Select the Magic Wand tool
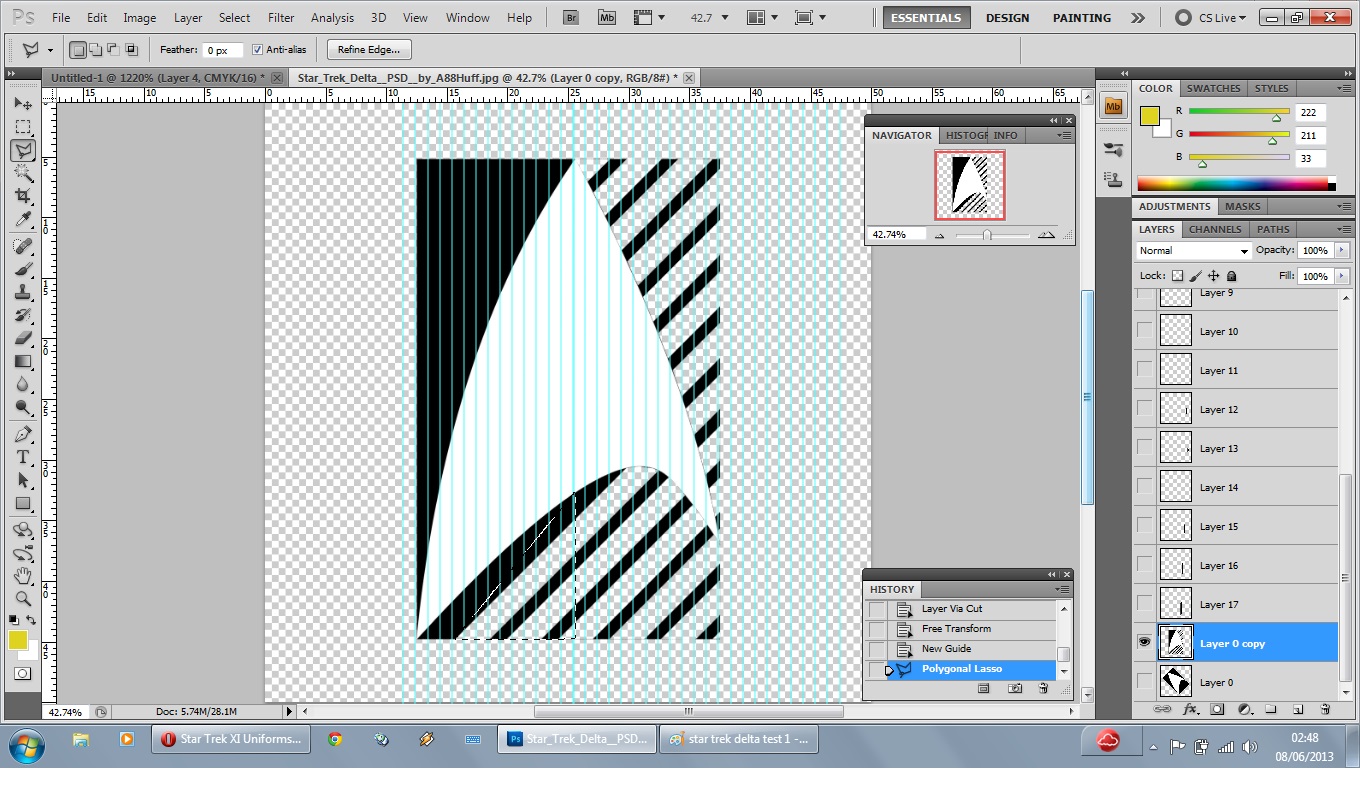This screenshot has height=800, width=1360. [x=23, y=173]
